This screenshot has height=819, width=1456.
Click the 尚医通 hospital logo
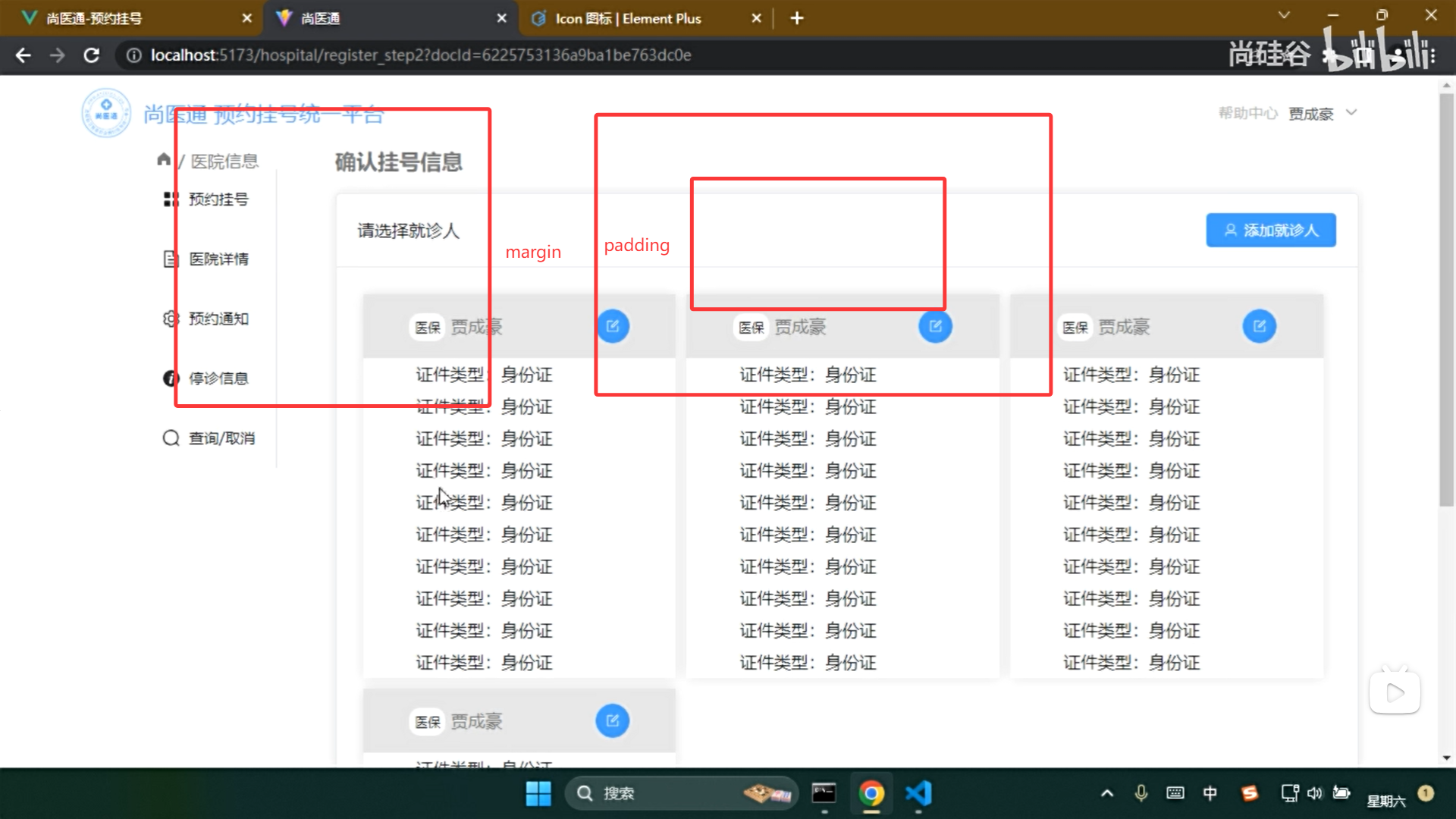coord(106,112)
